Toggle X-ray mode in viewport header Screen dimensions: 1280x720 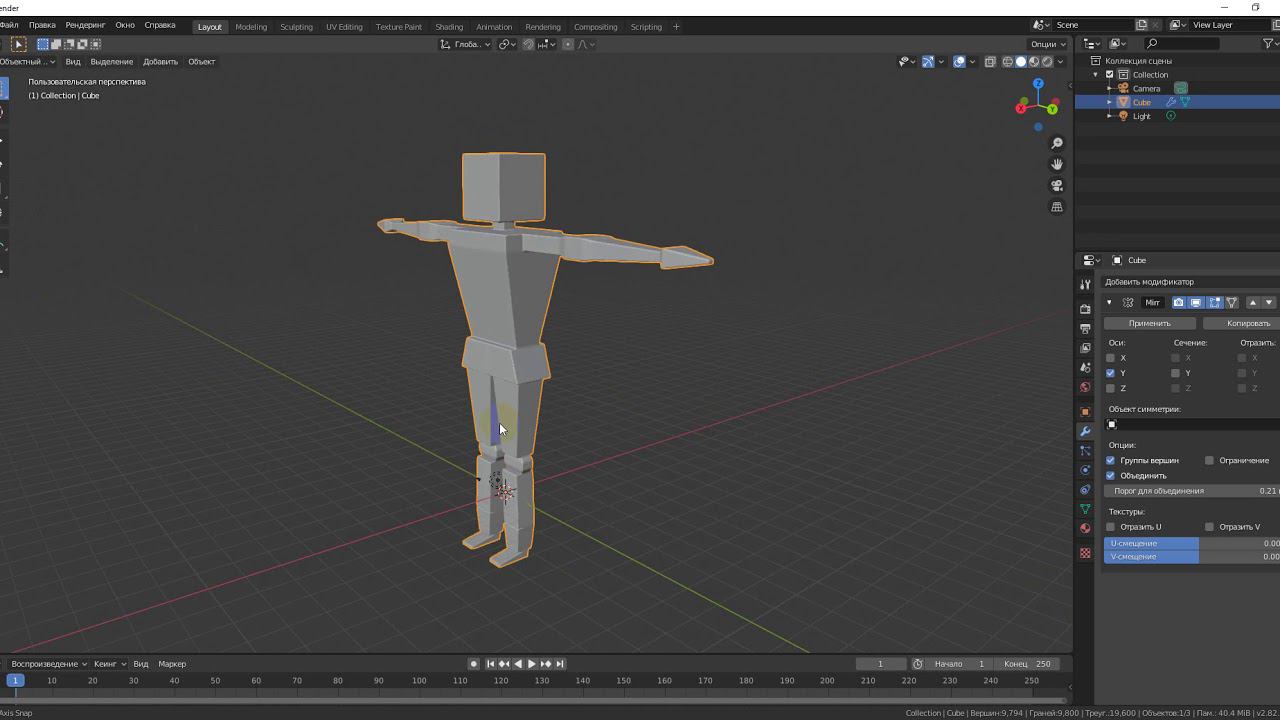[x=990, y=62]
